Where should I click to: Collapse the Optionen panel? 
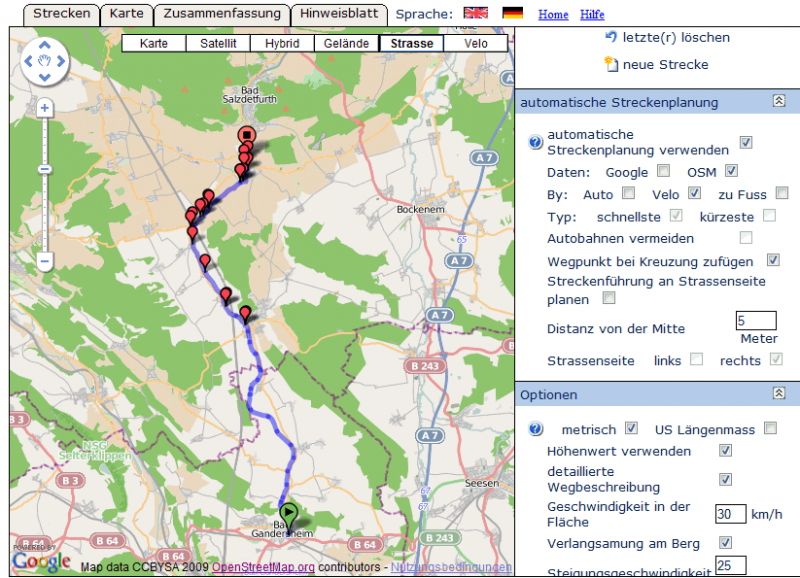click(x=779, y=395)
